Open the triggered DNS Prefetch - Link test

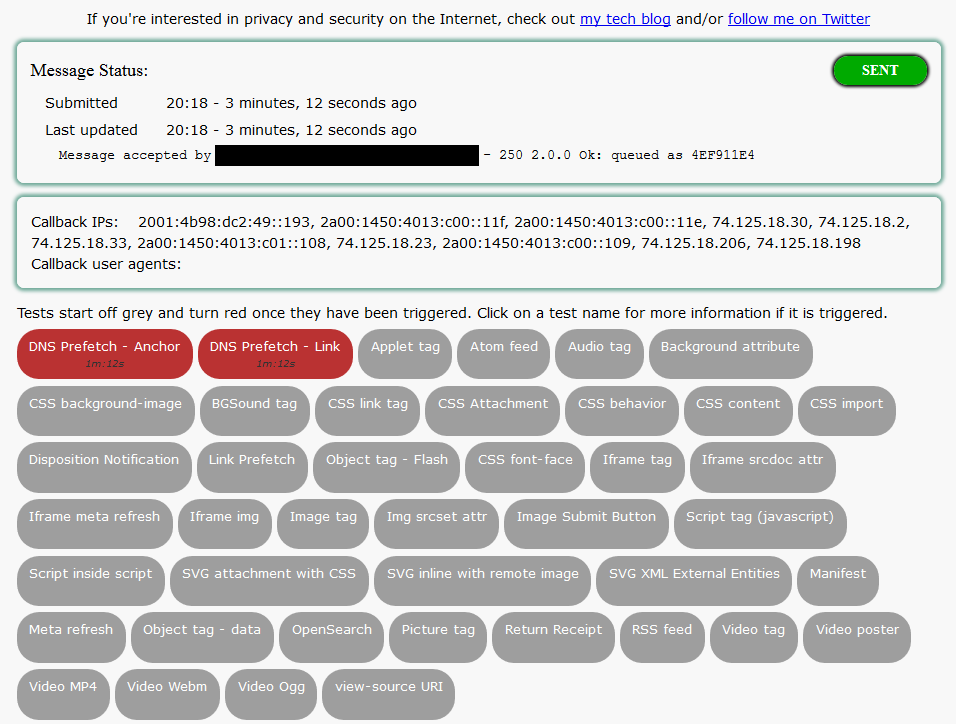(275, 353)
